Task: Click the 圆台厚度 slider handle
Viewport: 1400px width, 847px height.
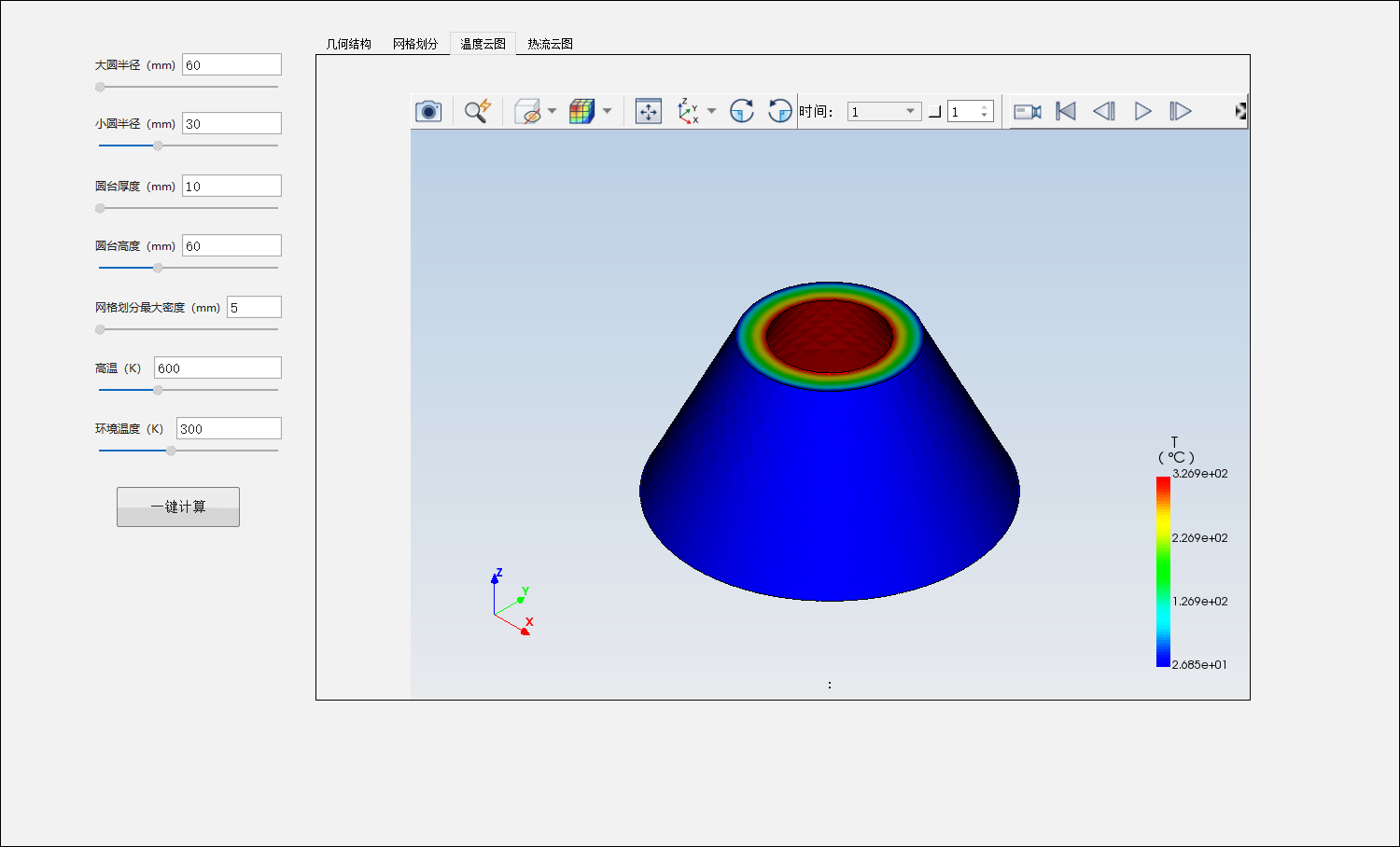Action: point(100,208)
